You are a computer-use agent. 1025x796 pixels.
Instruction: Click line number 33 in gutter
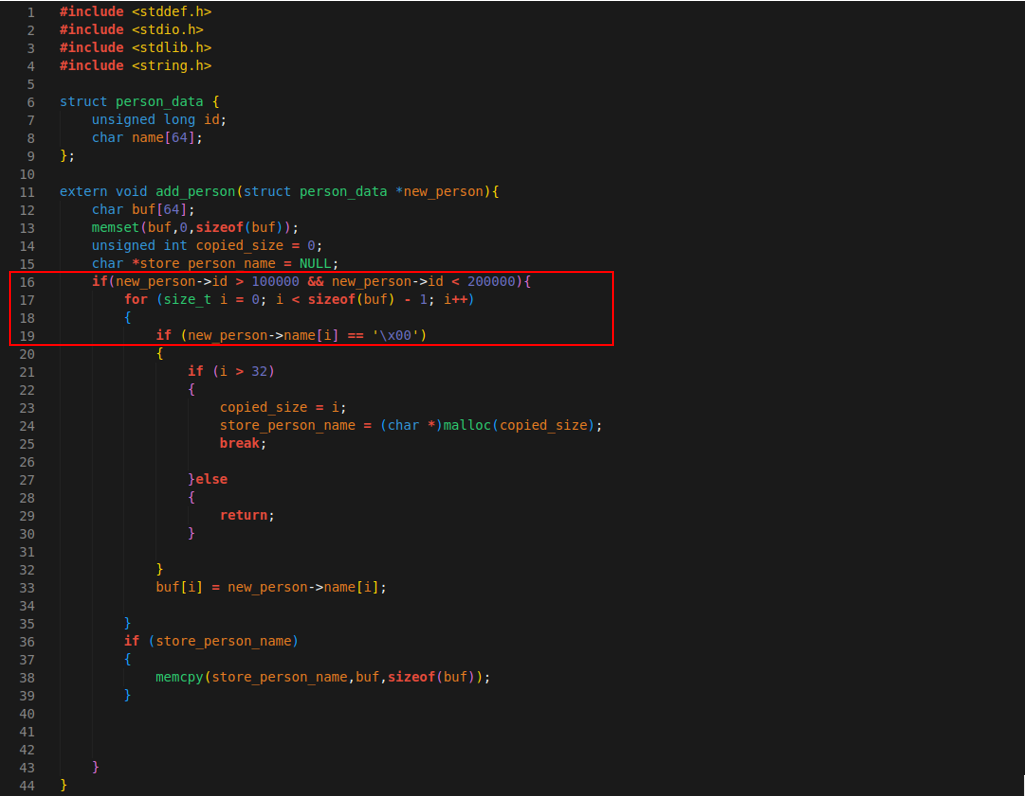pos(27,588)
